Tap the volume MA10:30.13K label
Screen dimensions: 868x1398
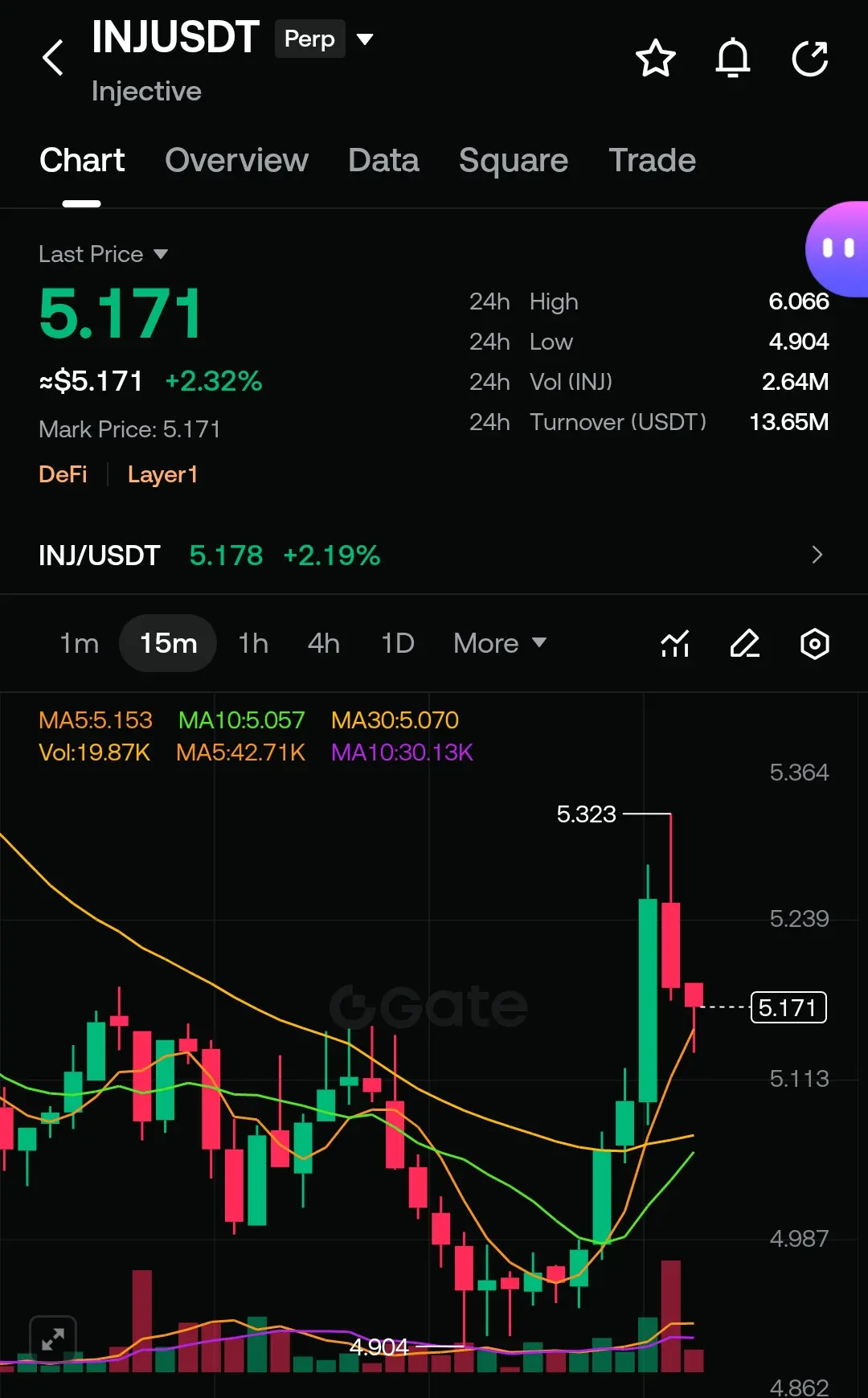pyautogui.click(x=402, y=752)
